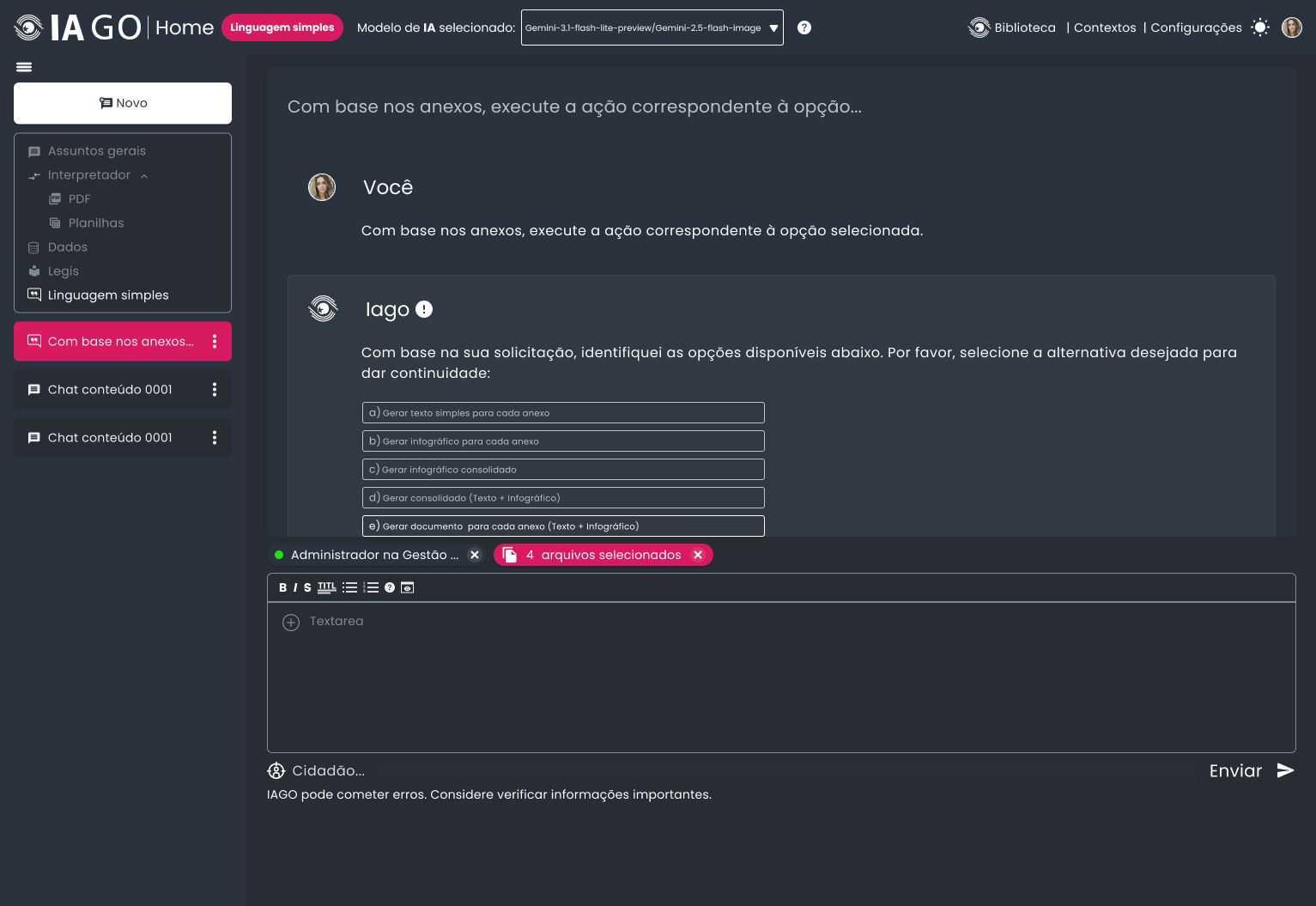
Task: Open Contextos in the top navigation
Action: coord(1105,27)
